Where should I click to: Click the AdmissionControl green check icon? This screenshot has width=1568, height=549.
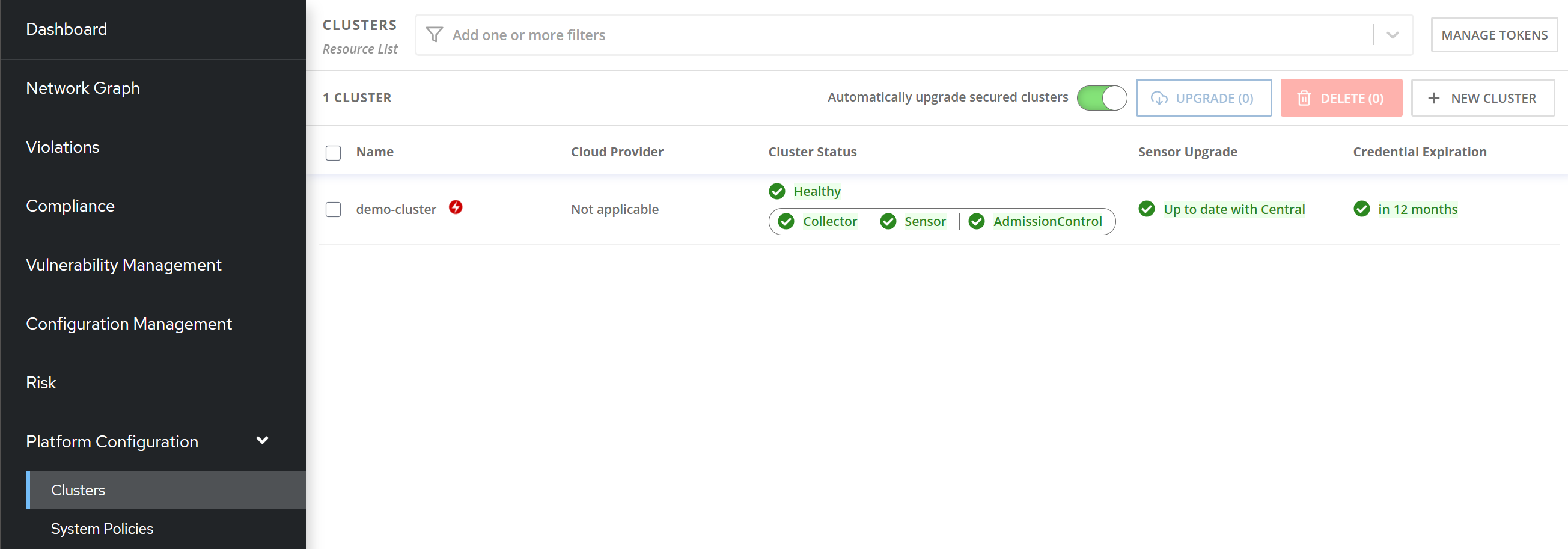(977, 221)
